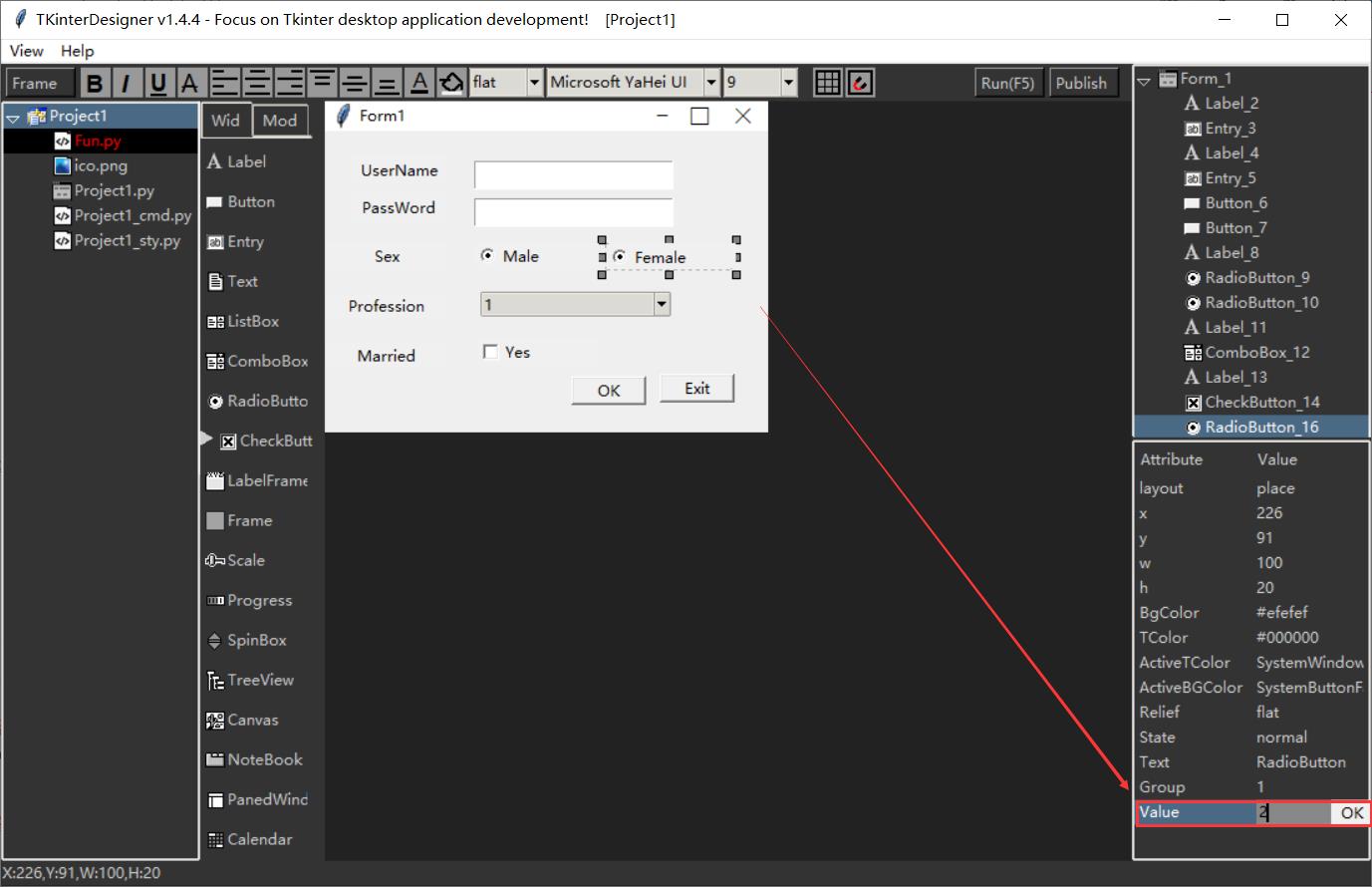Select the RadioButton widget in palette
Image resolution: width=1372 pixels, height=887 pixels.
[x=258, y=401]
